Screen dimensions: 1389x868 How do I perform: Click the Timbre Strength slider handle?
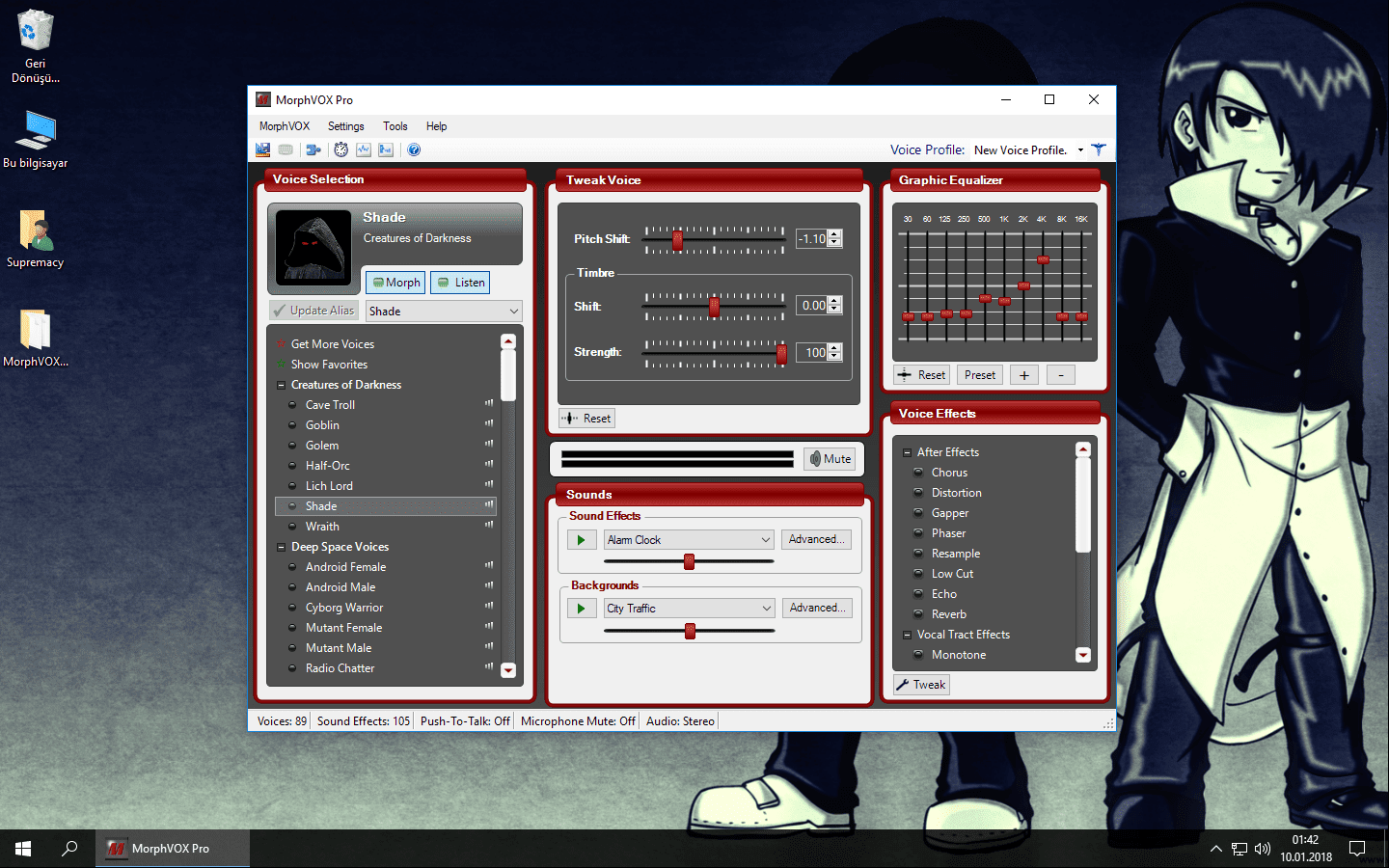781,353
